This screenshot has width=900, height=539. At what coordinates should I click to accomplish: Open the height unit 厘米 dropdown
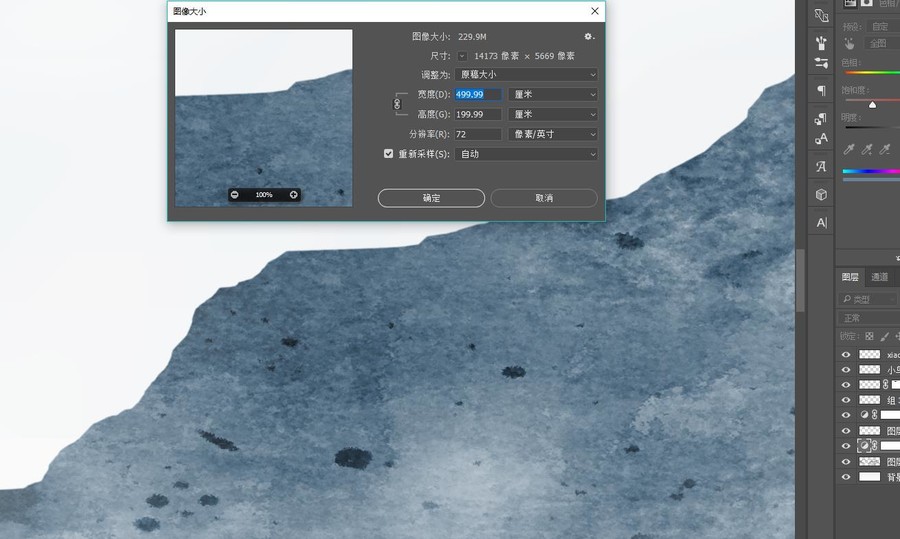coord(553,114)
